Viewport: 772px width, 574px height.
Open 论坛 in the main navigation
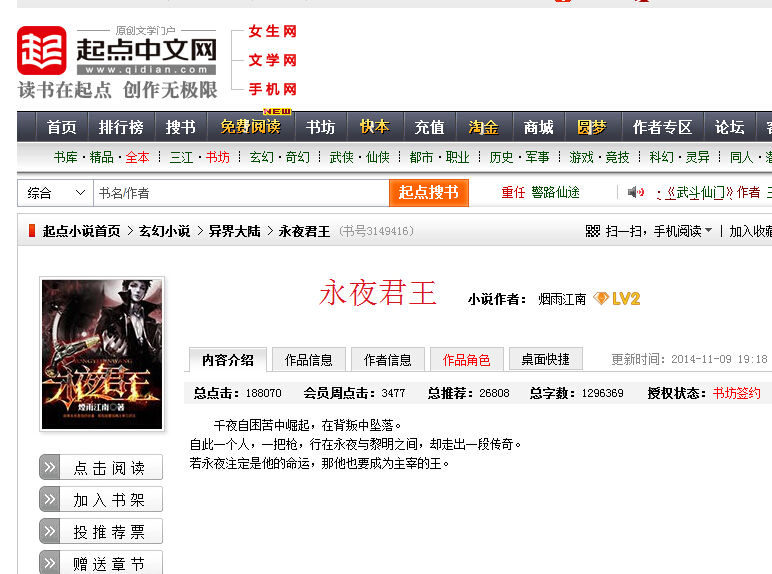coord(730,127)
